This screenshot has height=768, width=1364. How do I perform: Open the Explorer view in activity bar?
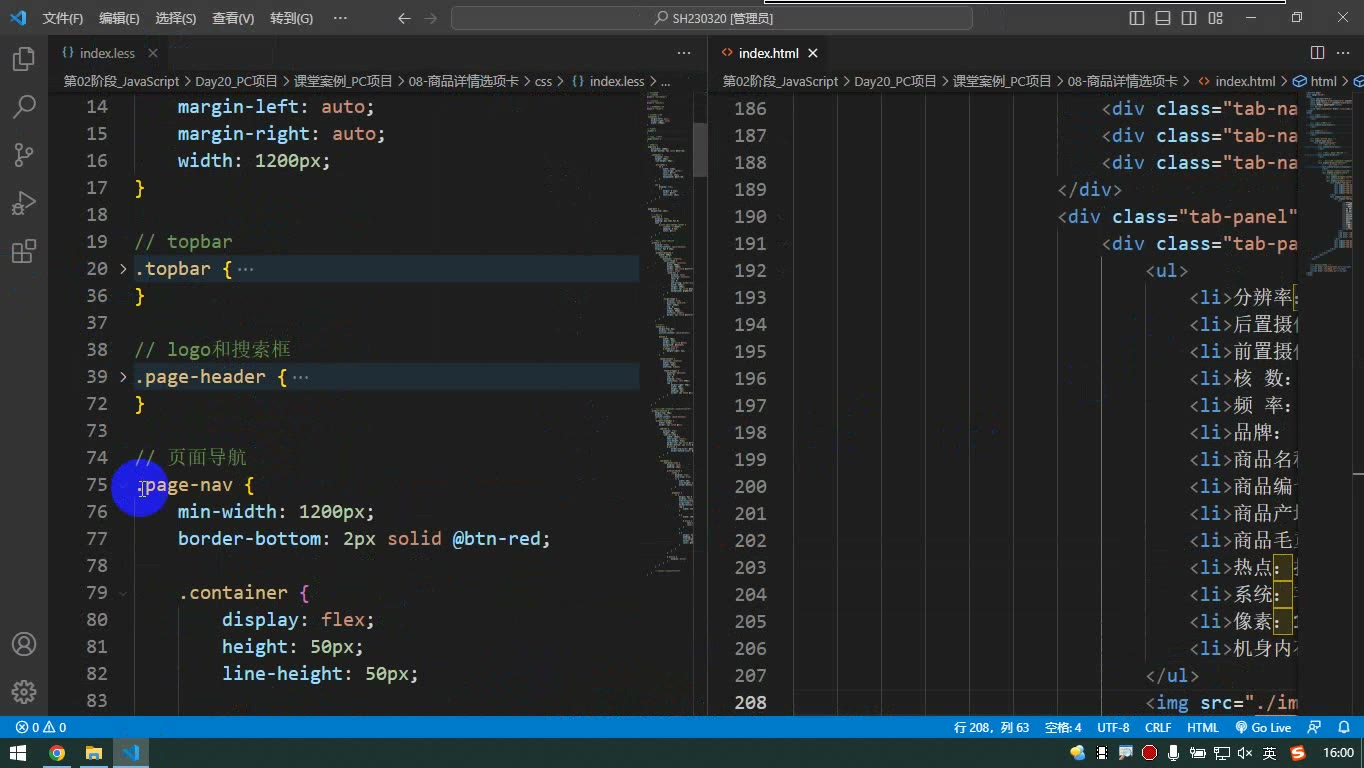(24, 59)
